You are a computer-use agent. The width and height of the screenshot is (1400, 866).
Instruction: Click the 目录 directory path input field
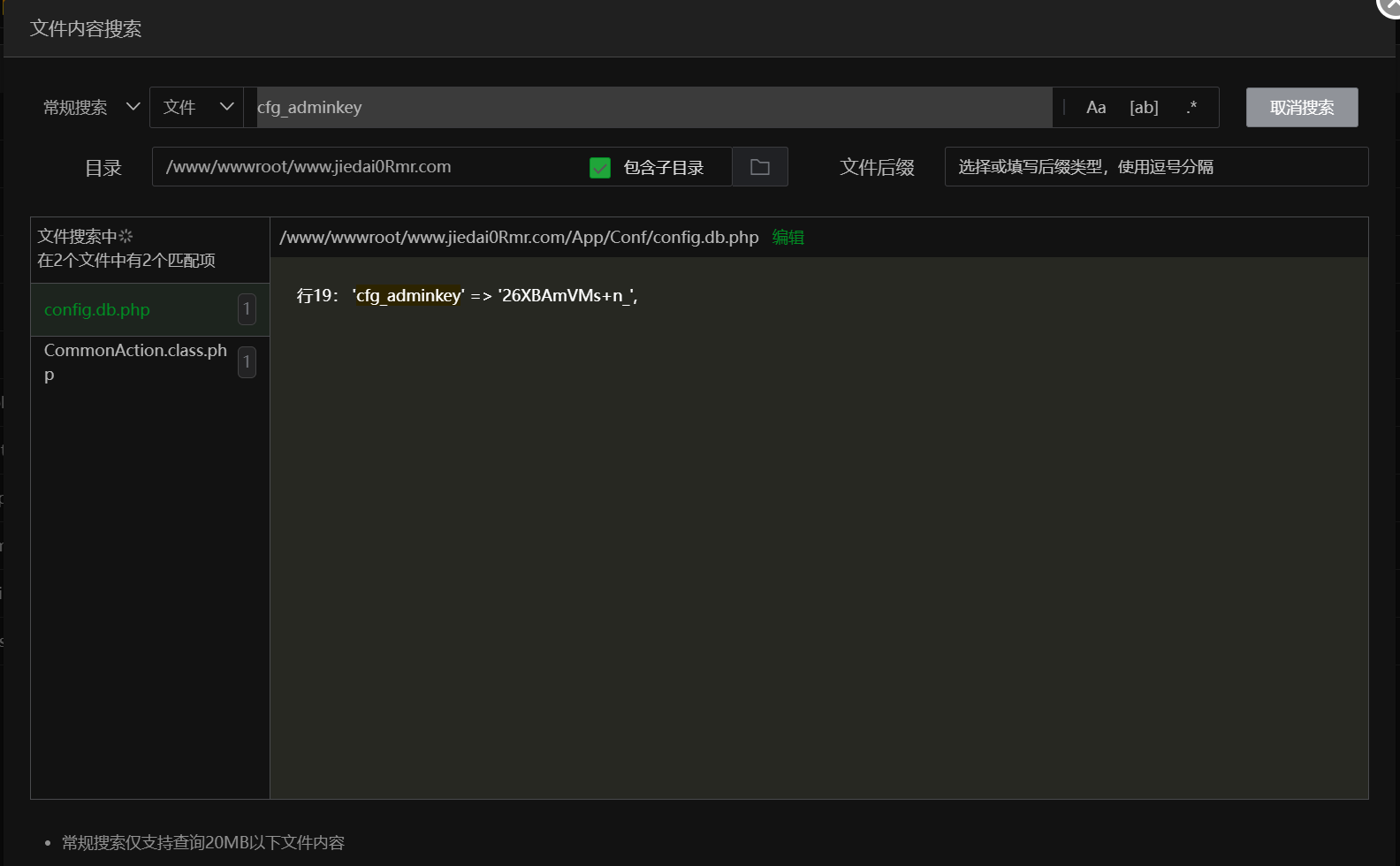click(367, 167)
